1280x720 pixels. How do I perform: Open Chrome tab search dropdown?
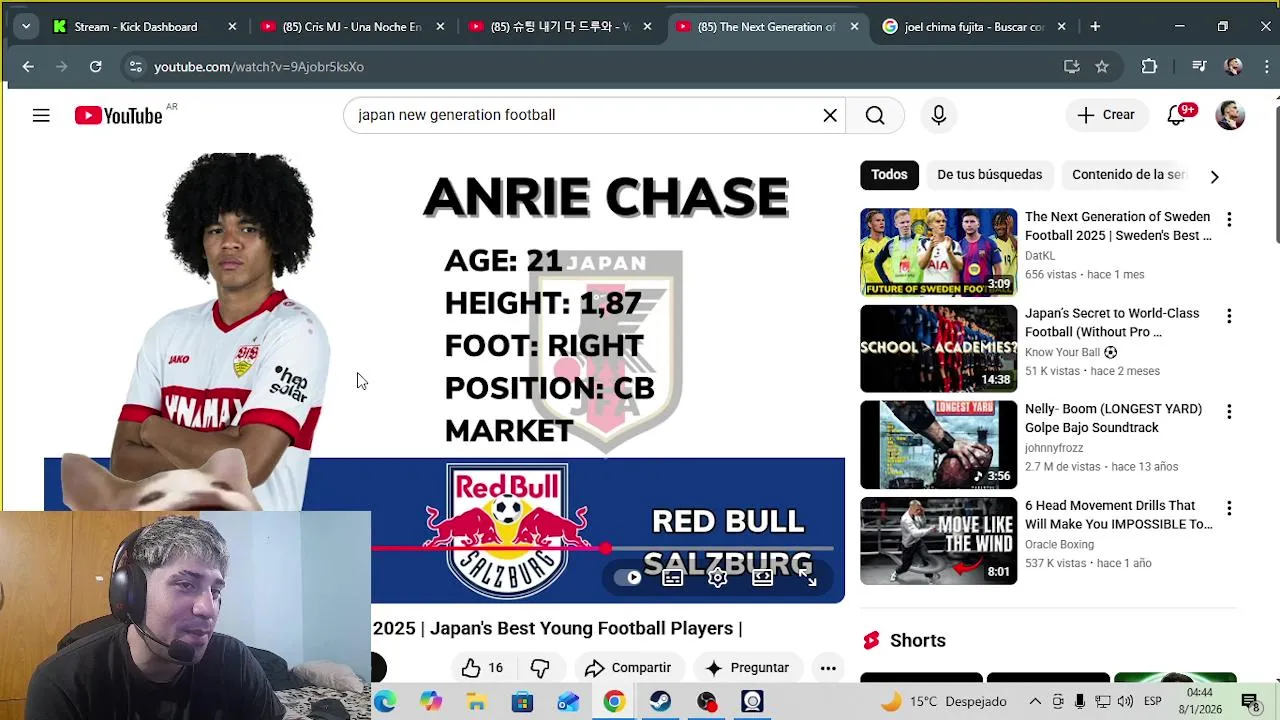26,27
